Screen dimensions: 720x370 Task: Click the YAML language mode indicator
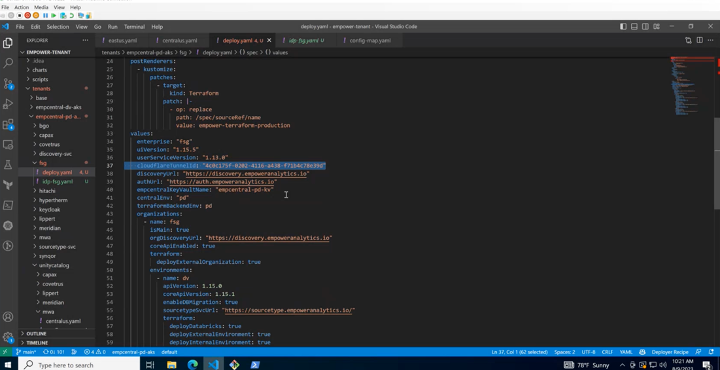(626, 352)
